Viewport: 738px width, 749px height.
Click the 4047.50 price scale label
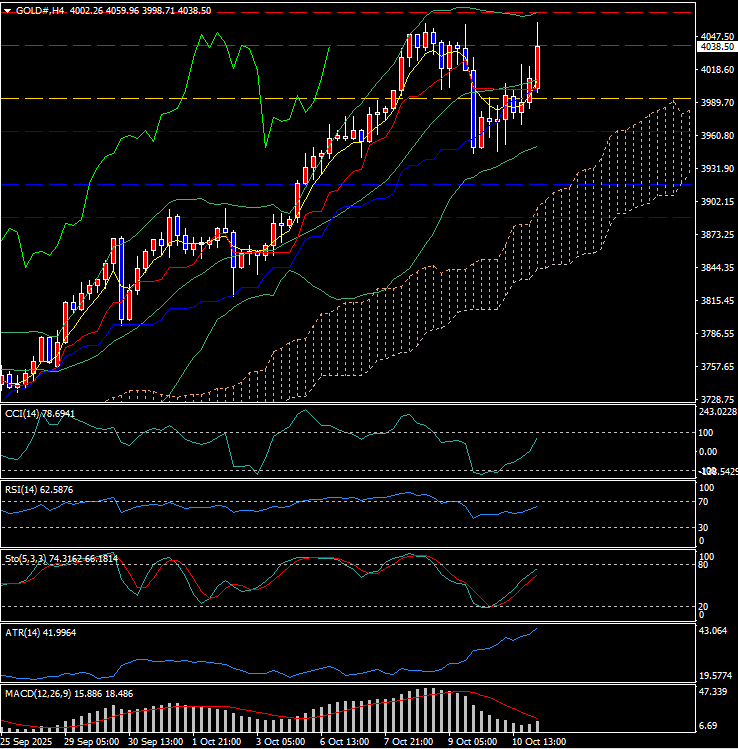(x=716, y=36)
